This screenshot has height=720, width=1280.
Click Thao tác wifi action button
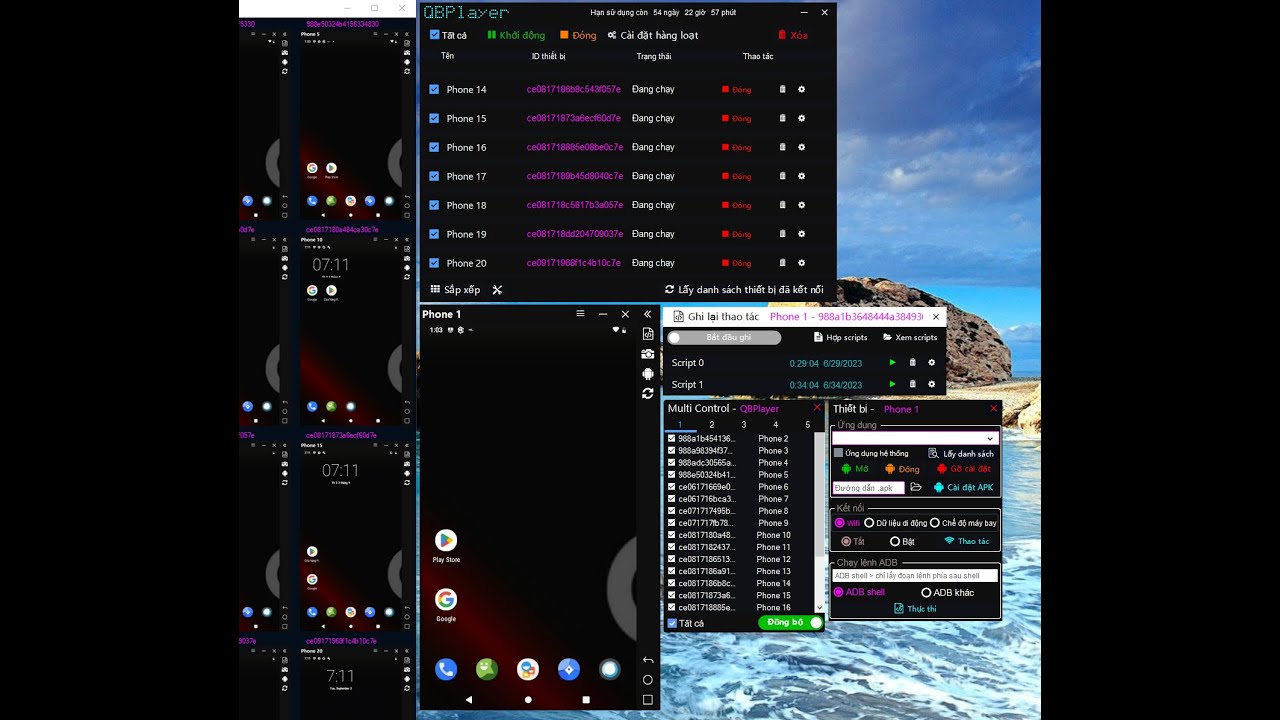967,542
